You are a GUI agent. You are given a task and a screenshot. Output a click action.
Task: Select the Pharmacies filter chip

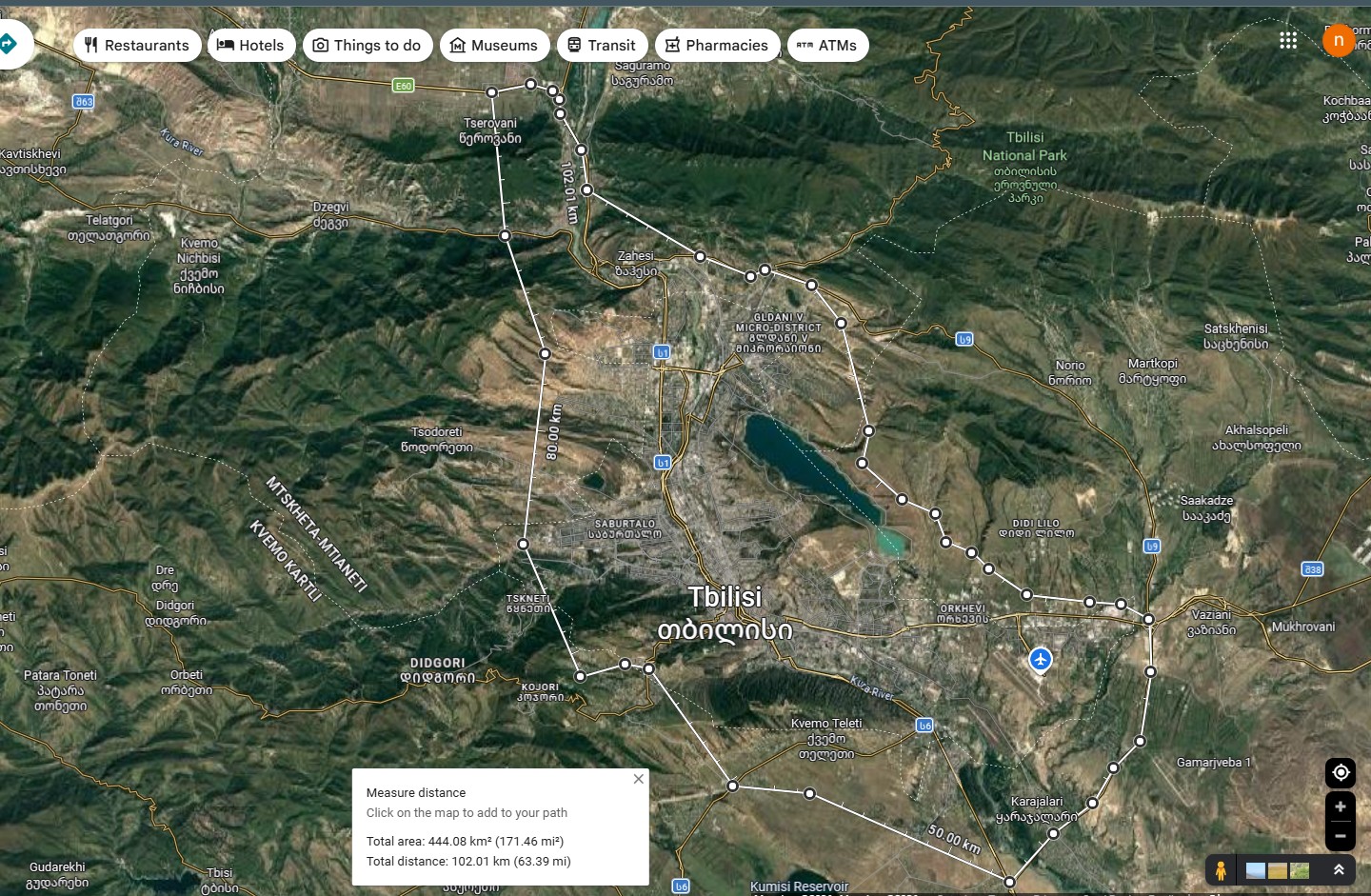(x=717, y=45)
